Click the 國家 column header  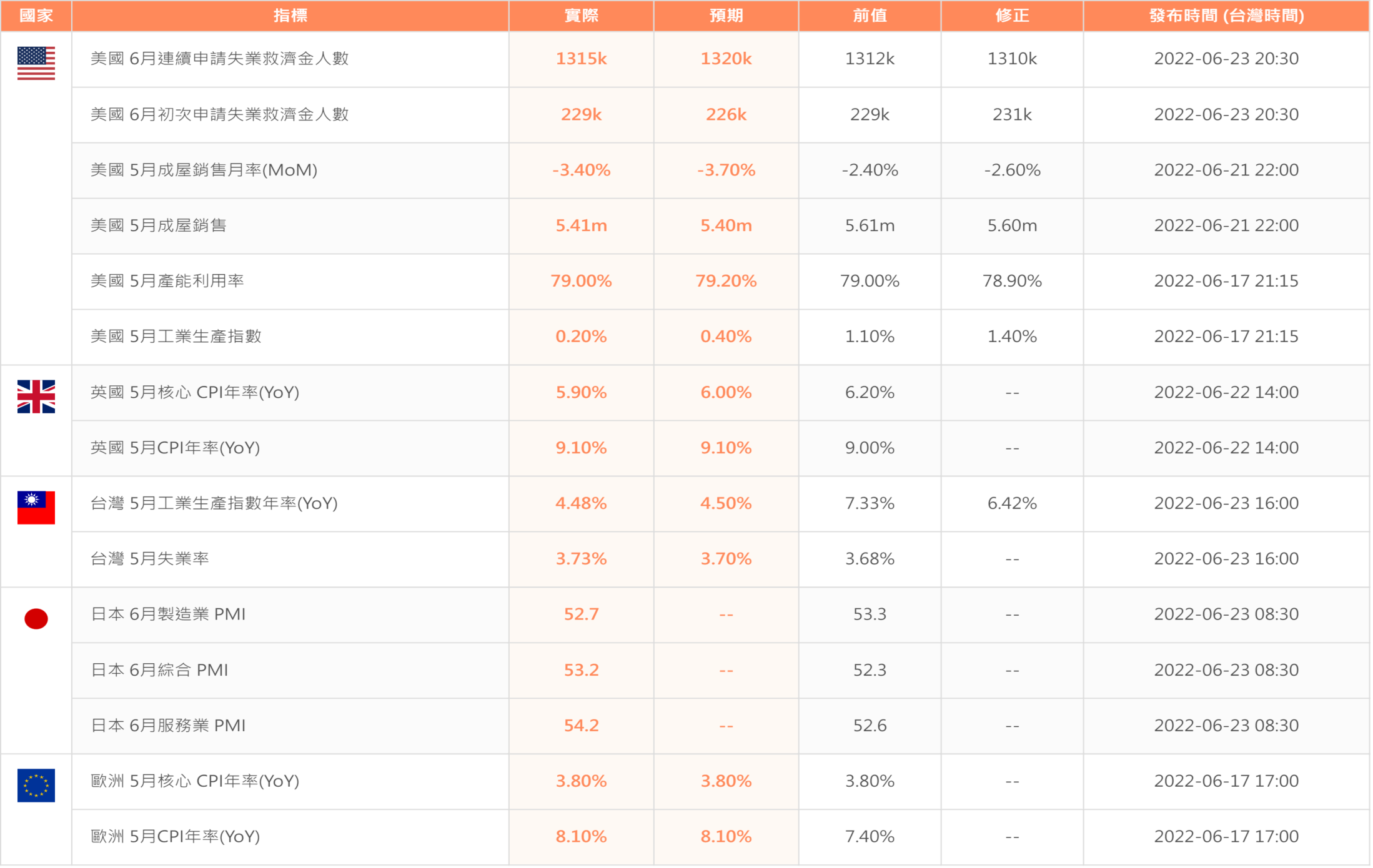point(36,16)
